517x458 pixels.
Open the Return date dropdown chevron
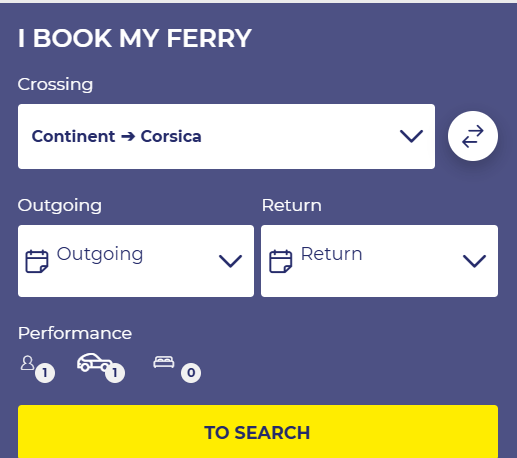(474, 261)
